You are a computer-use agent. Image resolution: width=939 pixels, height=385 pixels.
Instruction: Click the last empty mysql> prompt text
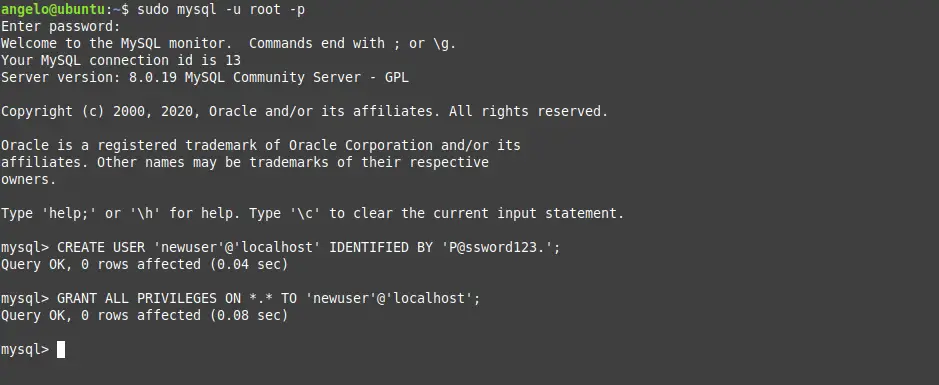point(25,350)
